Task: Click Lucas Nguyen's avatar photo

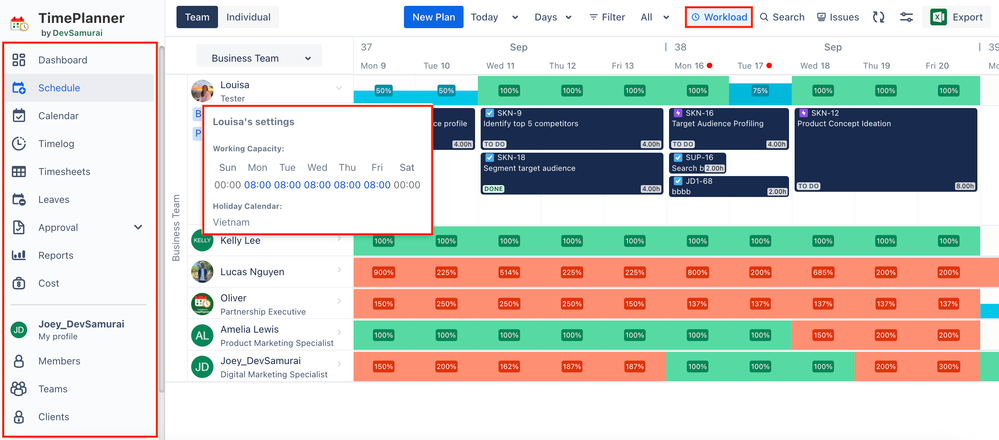Action: point(202,272)
